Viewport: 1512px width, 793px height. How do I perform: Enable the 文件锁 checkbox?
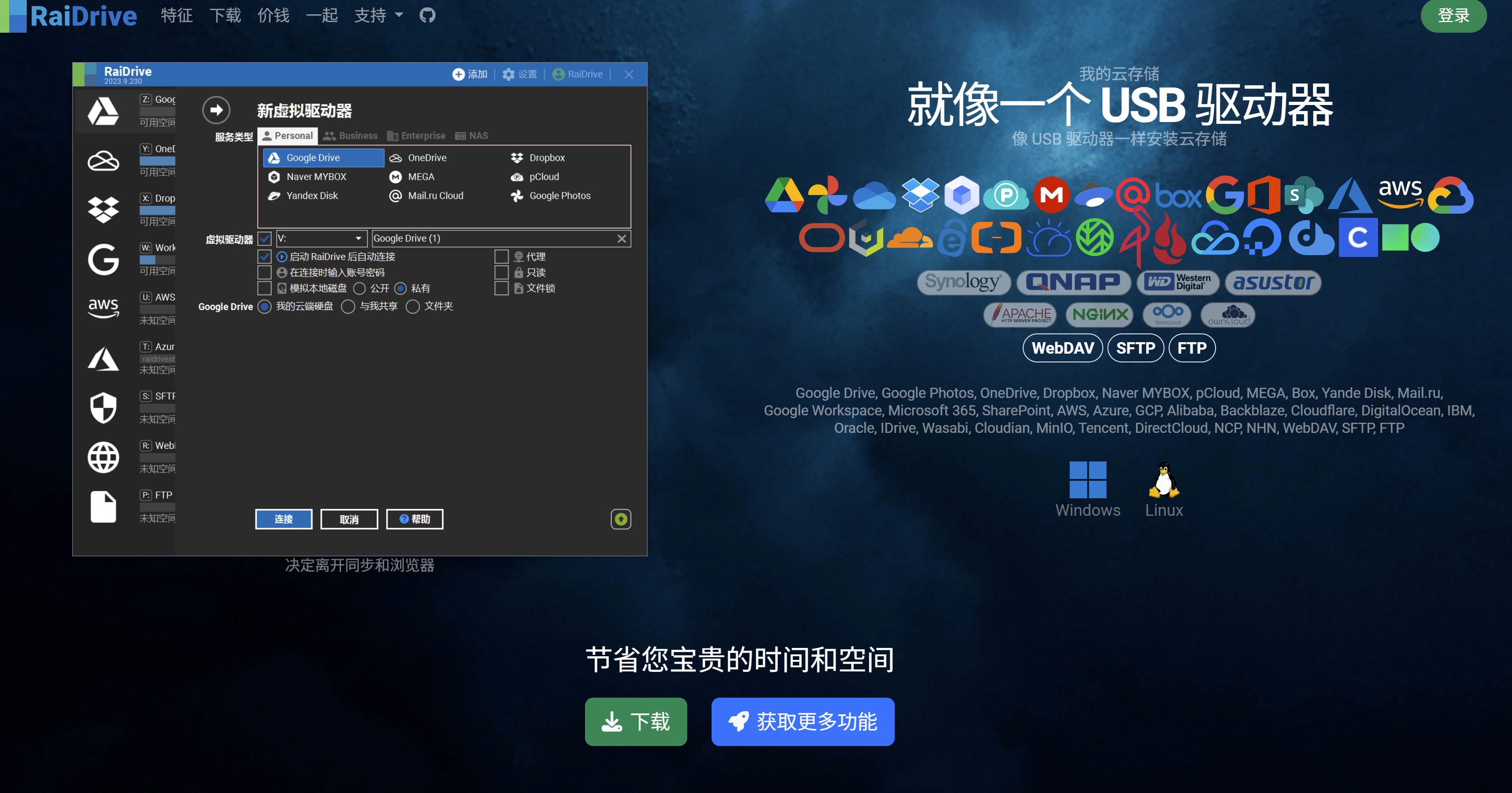tap(501, 288)
